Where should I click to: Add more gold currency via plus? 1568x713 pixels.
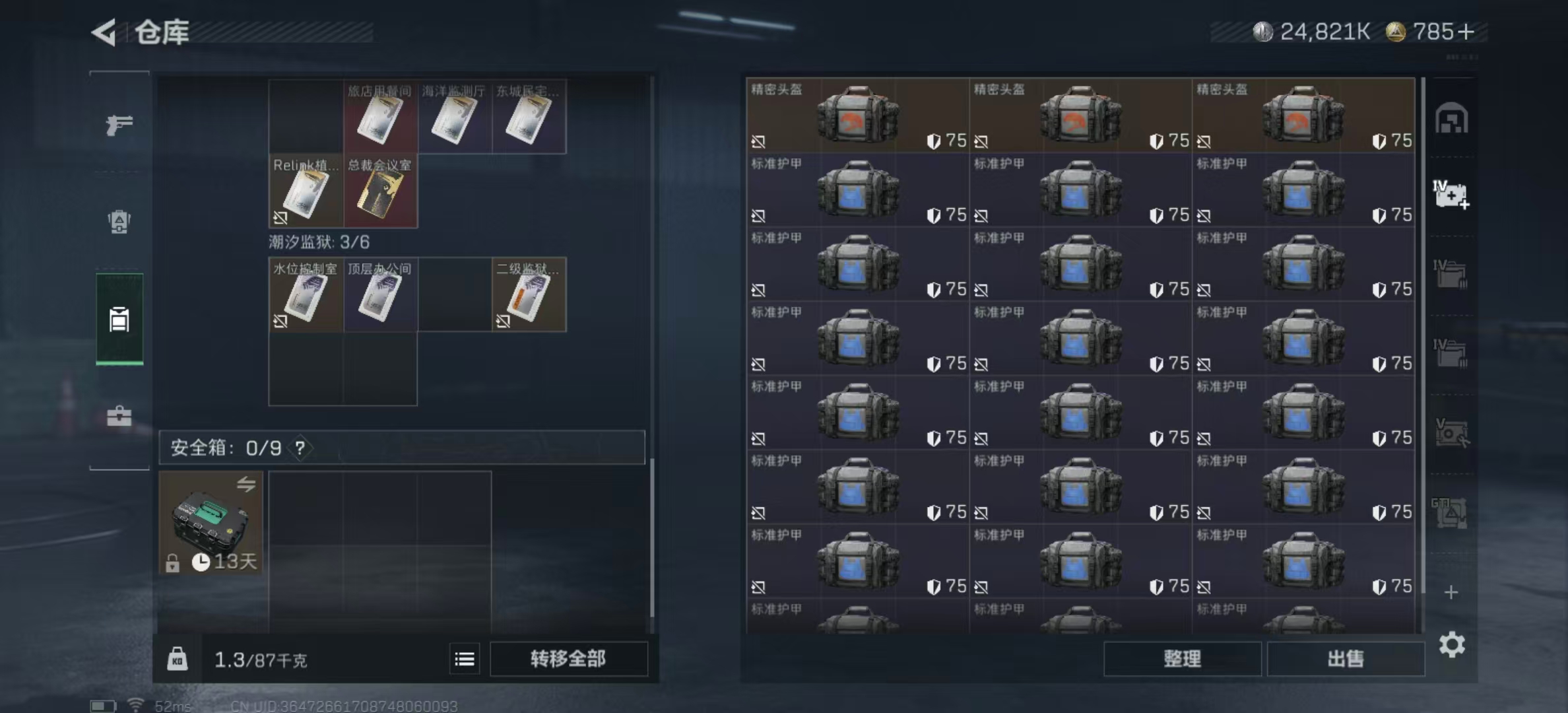coord(1466,32)
